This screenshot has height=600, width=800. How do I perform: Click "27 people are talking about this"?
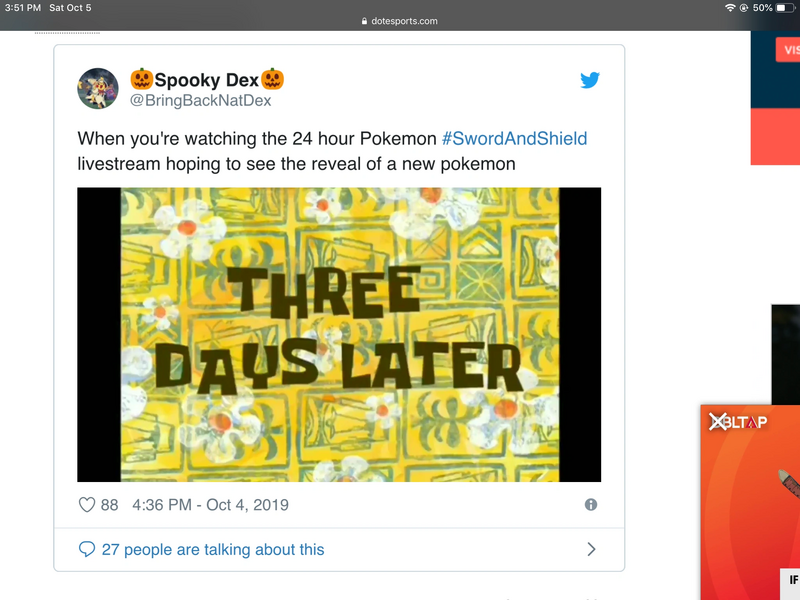pos(214,549)
